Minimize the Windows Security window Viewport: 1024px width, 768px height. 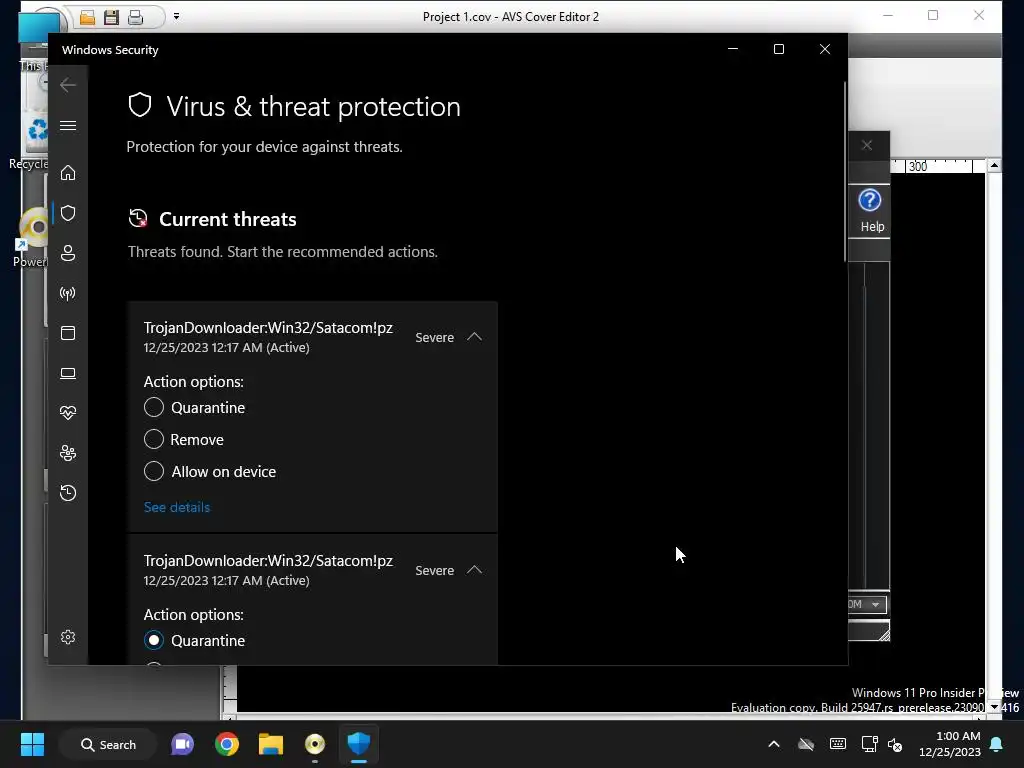(x=733, y=49)
